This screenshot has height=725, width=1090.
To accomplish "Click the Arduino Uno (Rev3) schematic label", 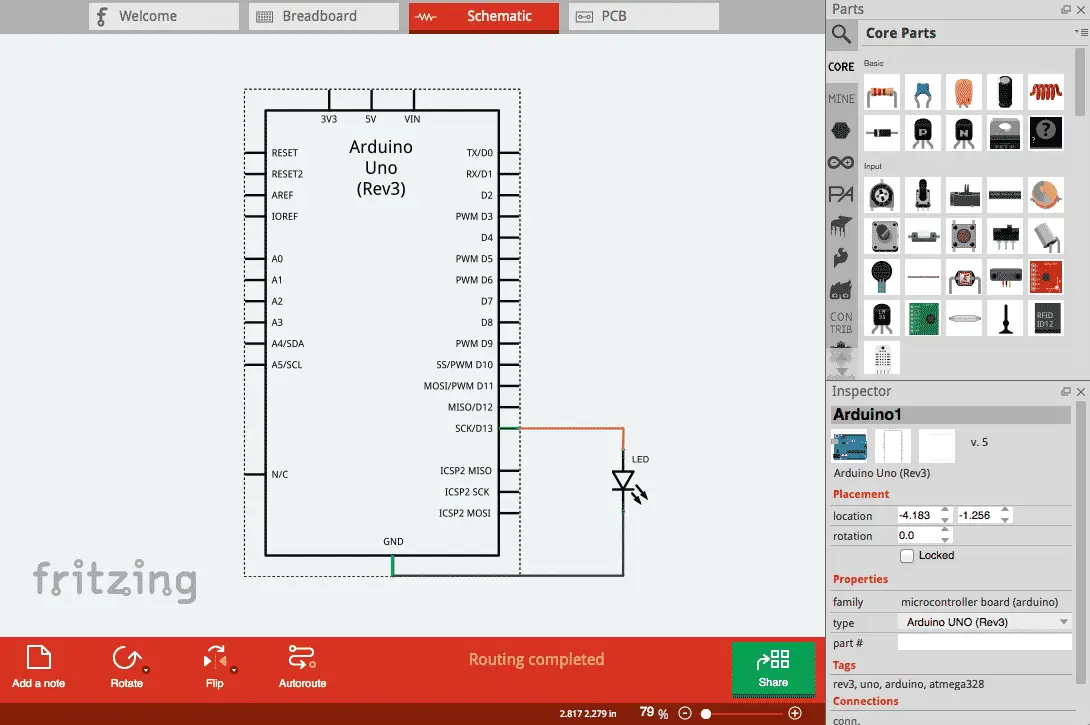I will click(x=381, y=168).
